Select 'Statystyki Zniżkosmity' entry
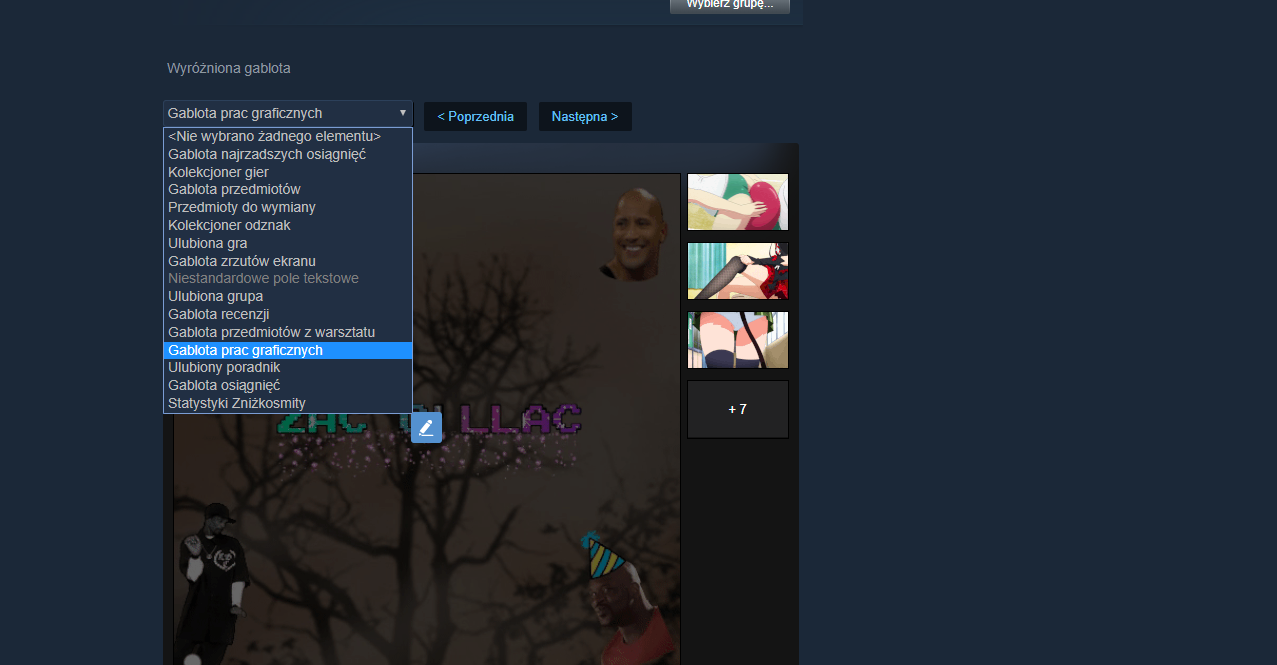 click(x=237, y=403)
